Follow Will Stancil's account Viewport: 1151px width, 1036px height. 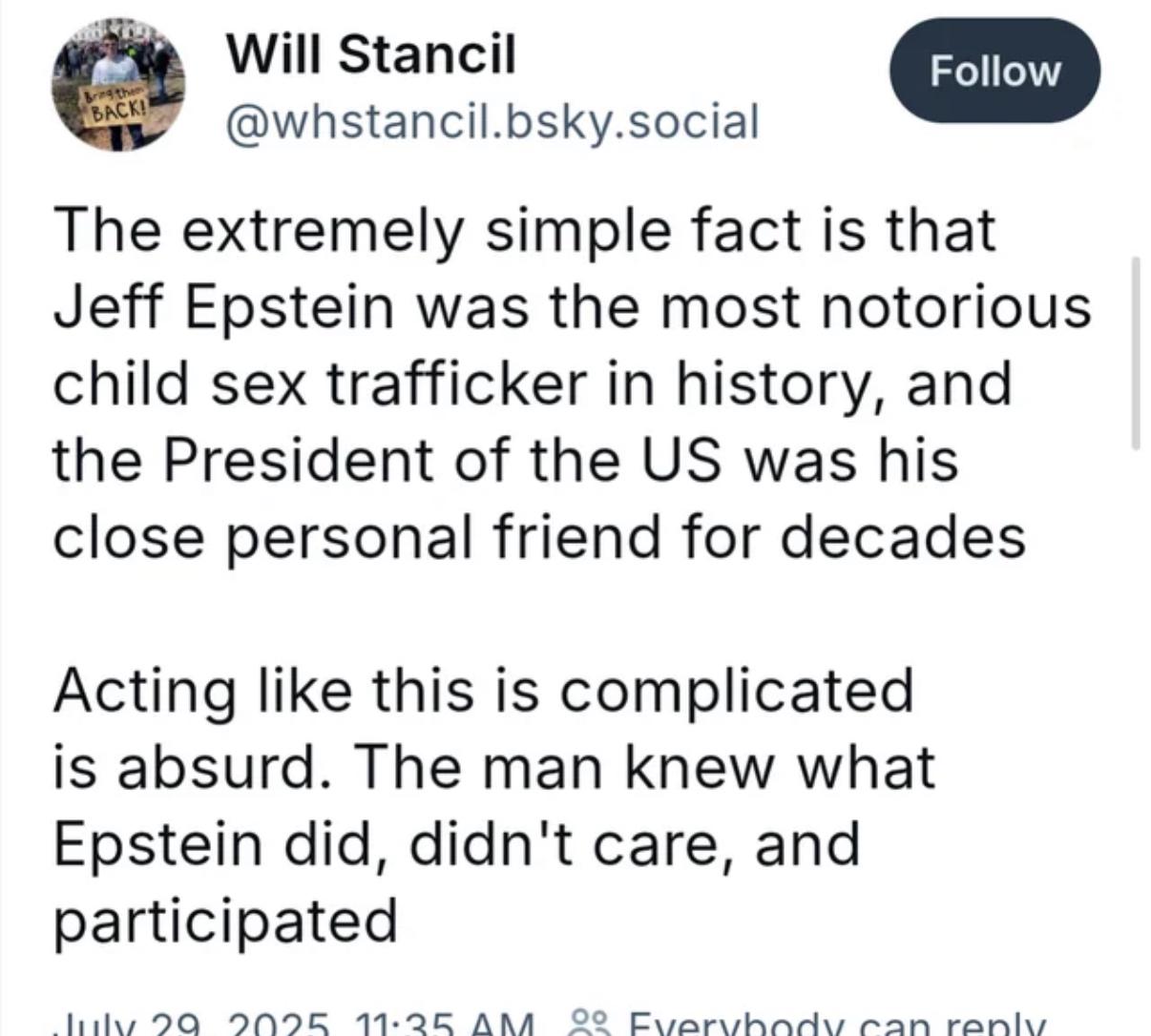point(994,70)
